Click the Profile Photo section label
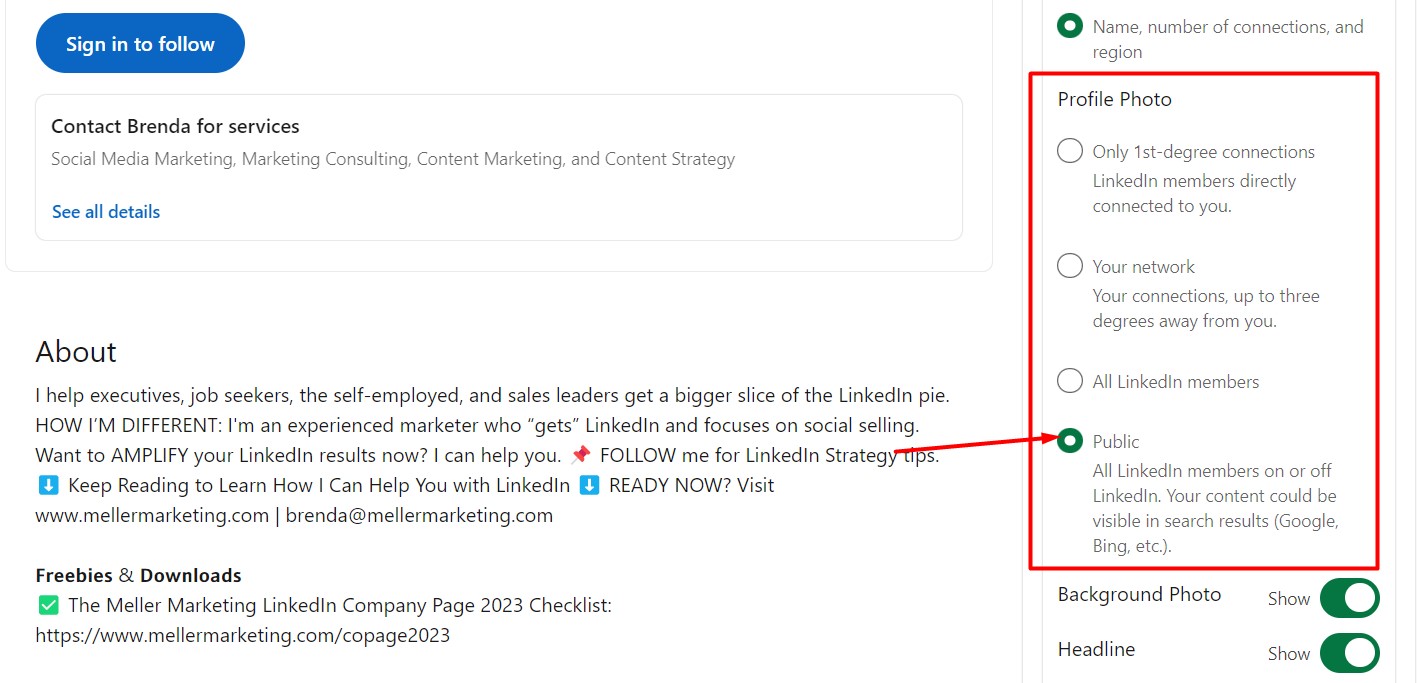 coord(1114,99)
